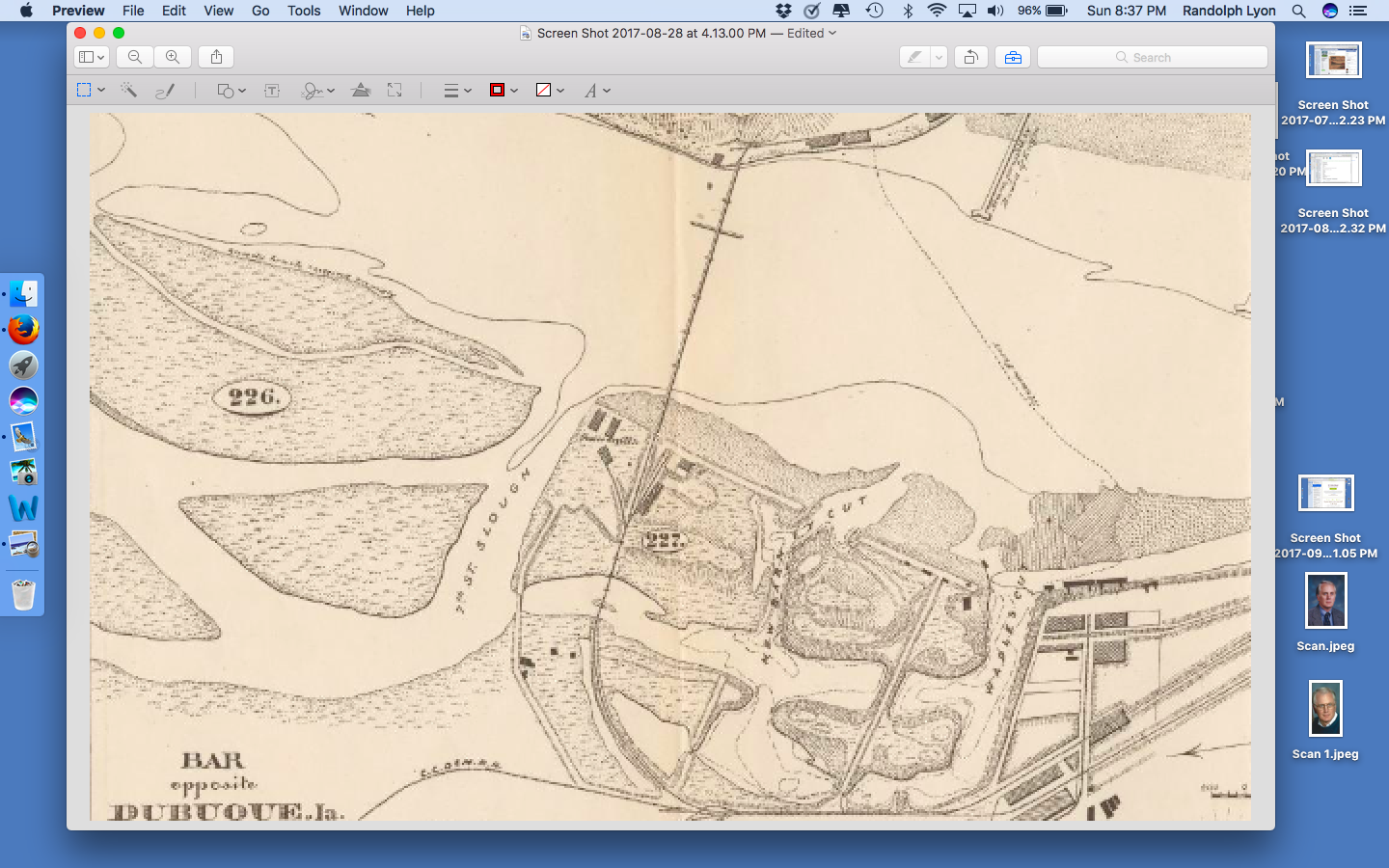Zoom out of the map image
The height and width of the screenshot is (868, 1389).
pyautogui.click(x=135, y=57)
